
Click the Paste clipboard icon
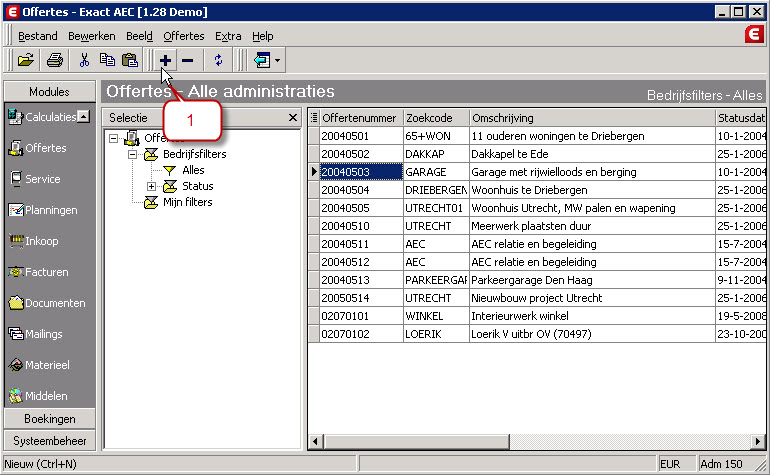129,60
